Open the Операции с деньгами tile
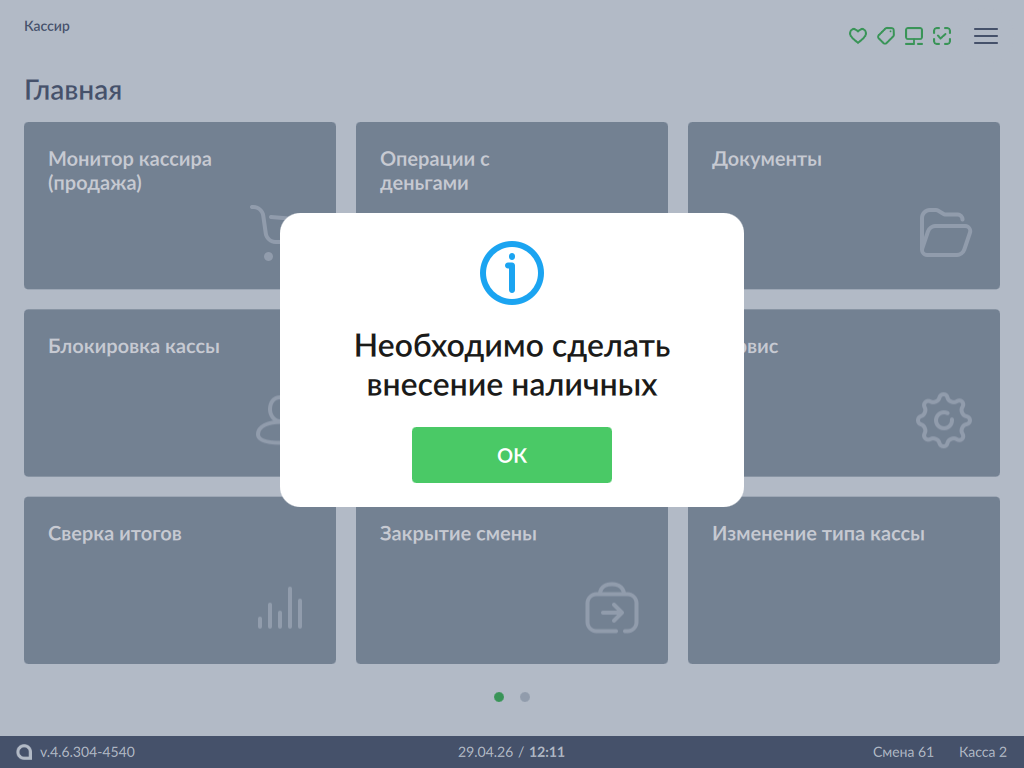Image resolution: width=1024 pixels, height=768 pixels. [x=511, y=168]
